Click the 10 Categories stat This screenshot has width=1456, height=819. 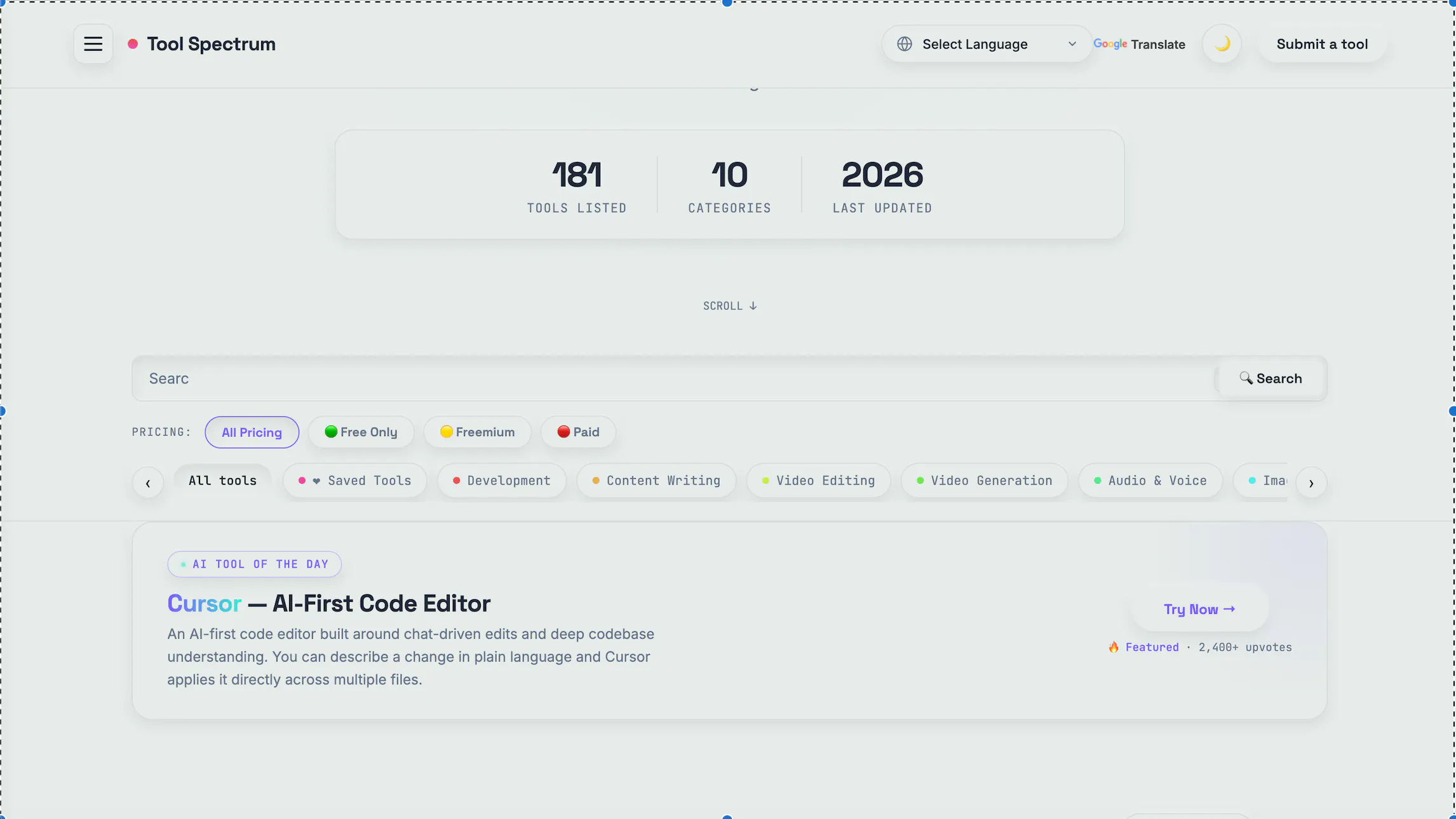point(729,186)
